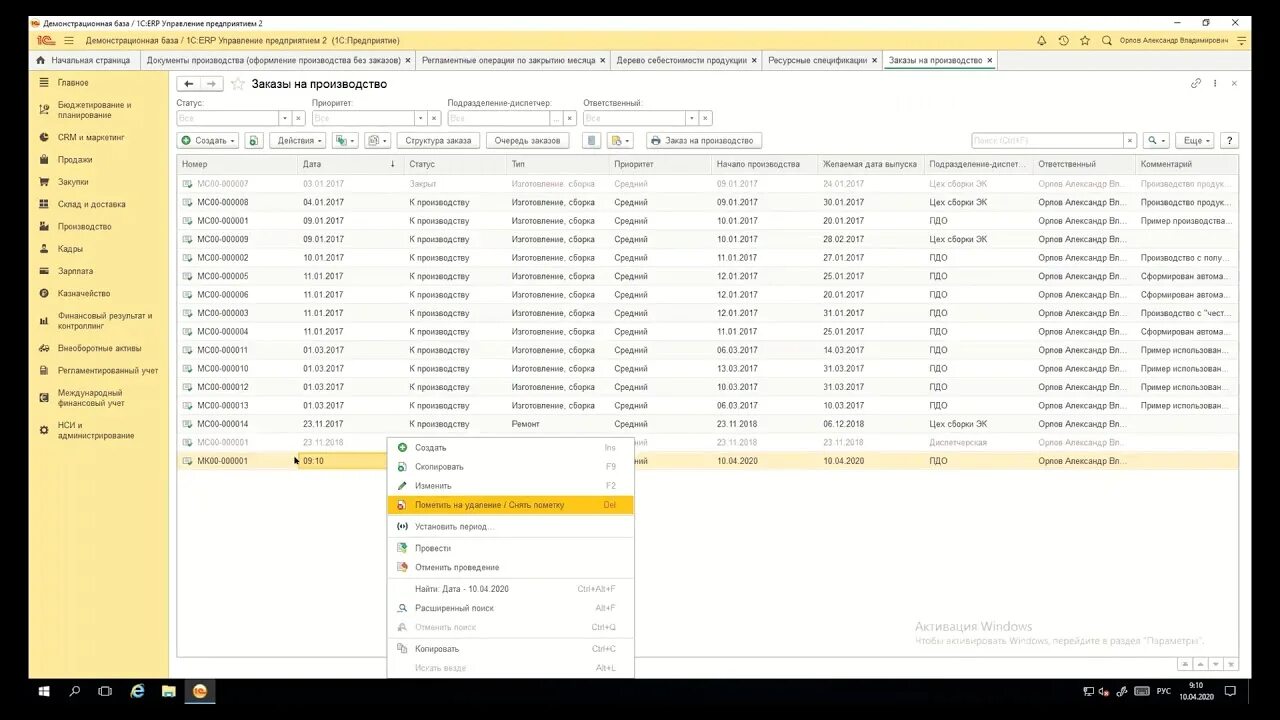Click the Статус filter input field
This screenshot has height=720, width=1280.
coord(227,118)
